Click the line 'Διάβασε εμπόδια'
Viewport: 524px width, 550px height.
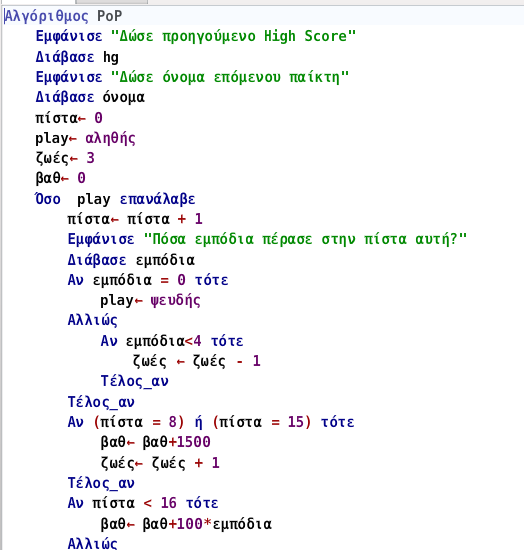pos(131,260)
